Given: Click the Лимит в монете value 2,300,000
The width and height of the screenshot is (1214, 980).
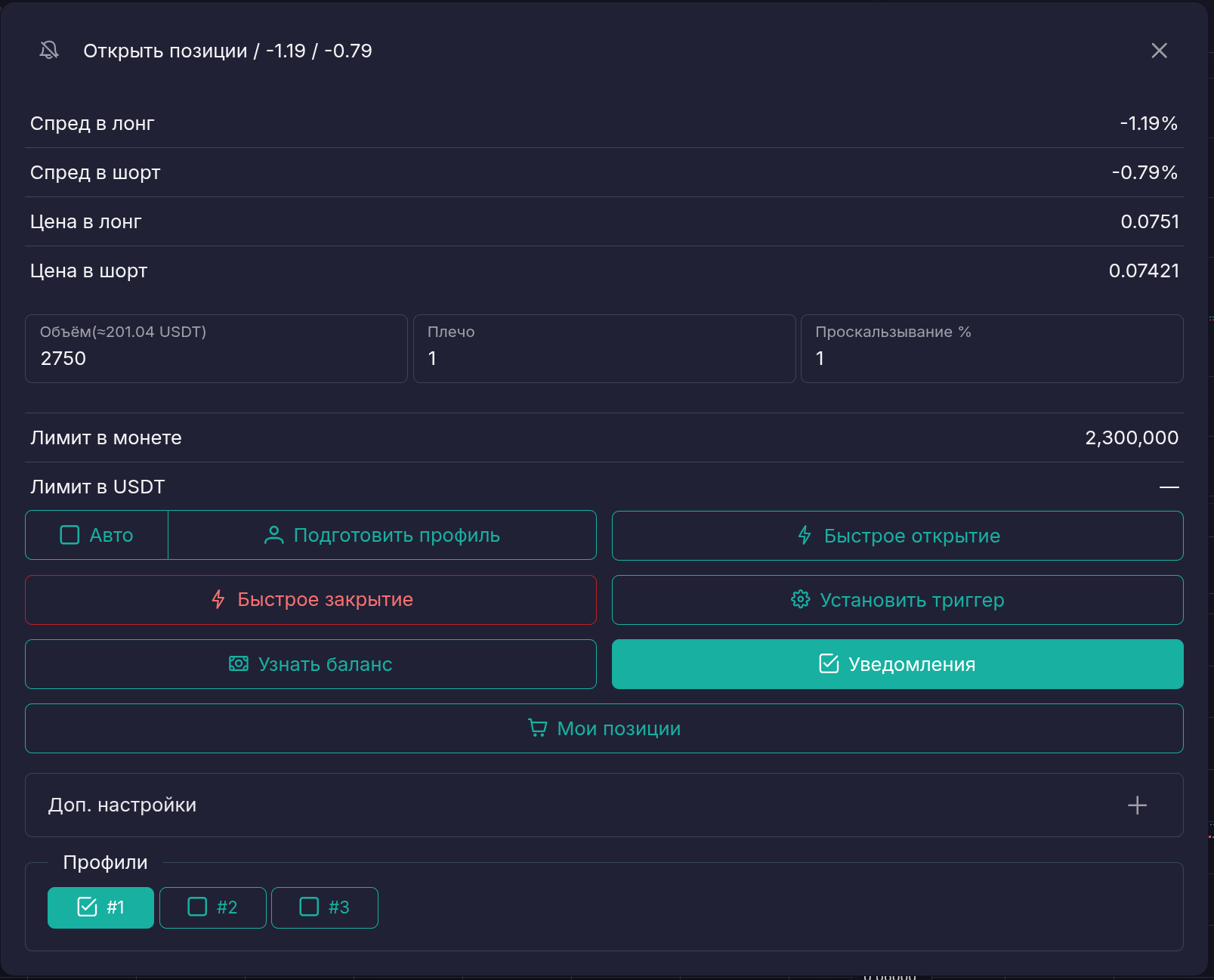Looking at the screenshot, I should 1132,437.
